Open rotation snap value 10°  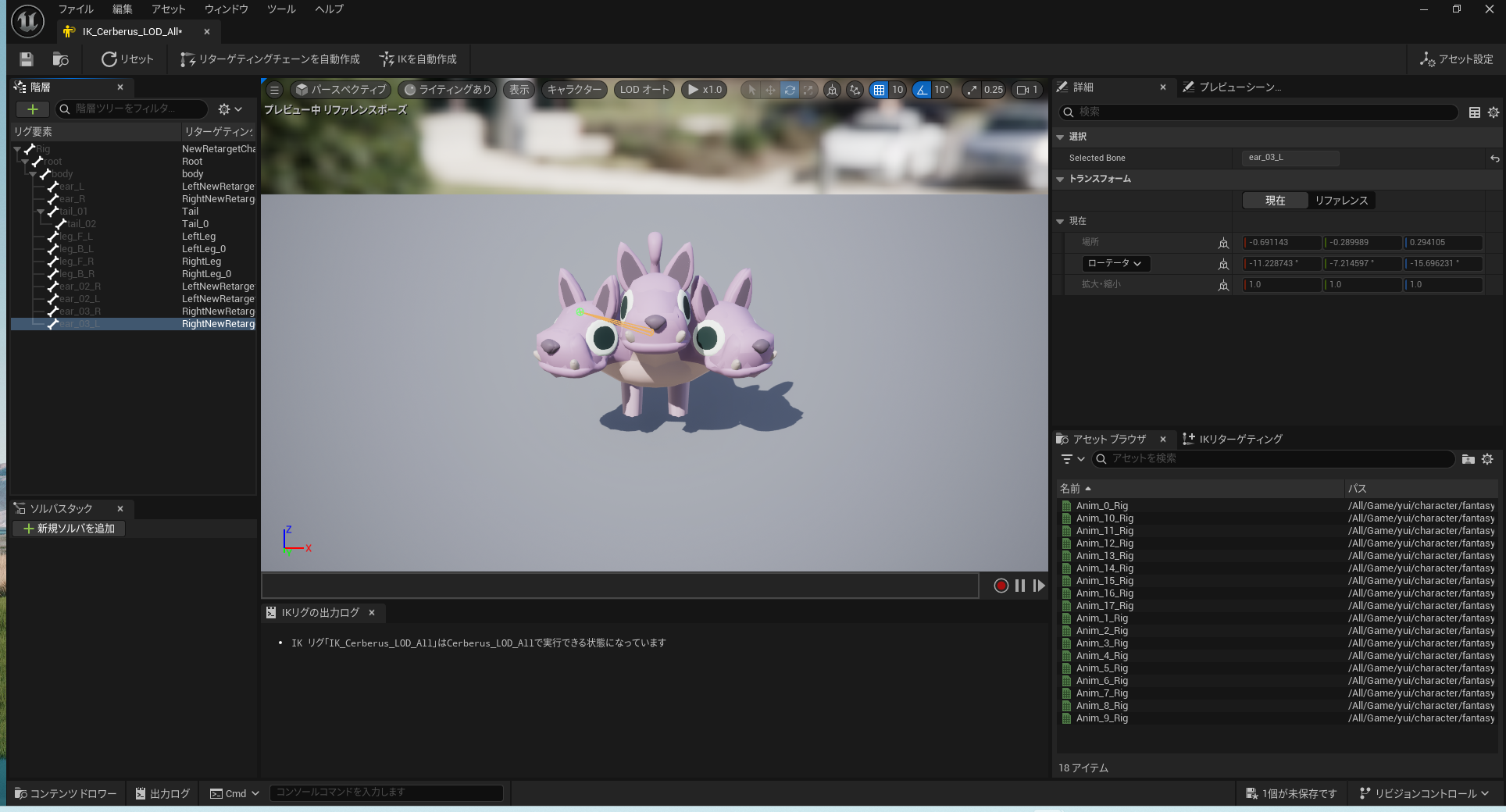pos(942,90)
